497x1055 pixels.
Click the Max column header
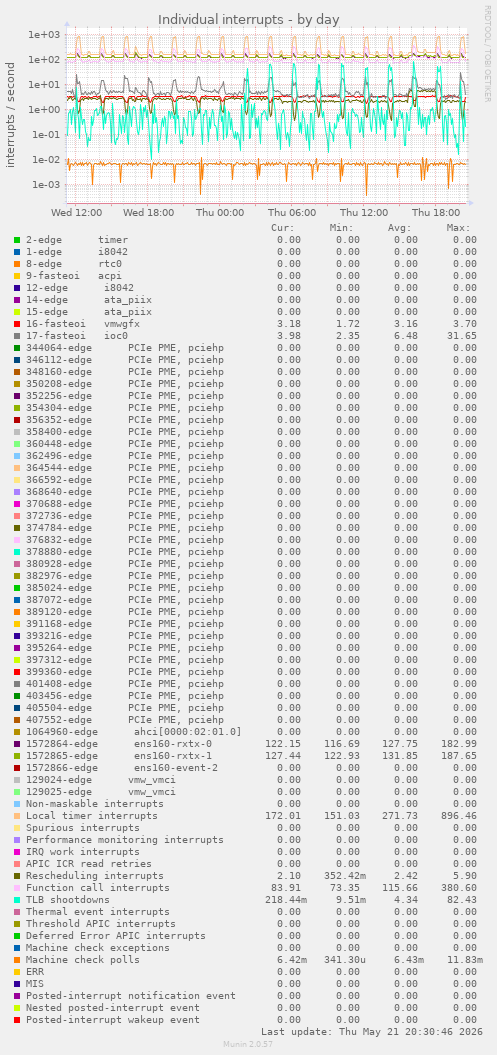[458, 228]
